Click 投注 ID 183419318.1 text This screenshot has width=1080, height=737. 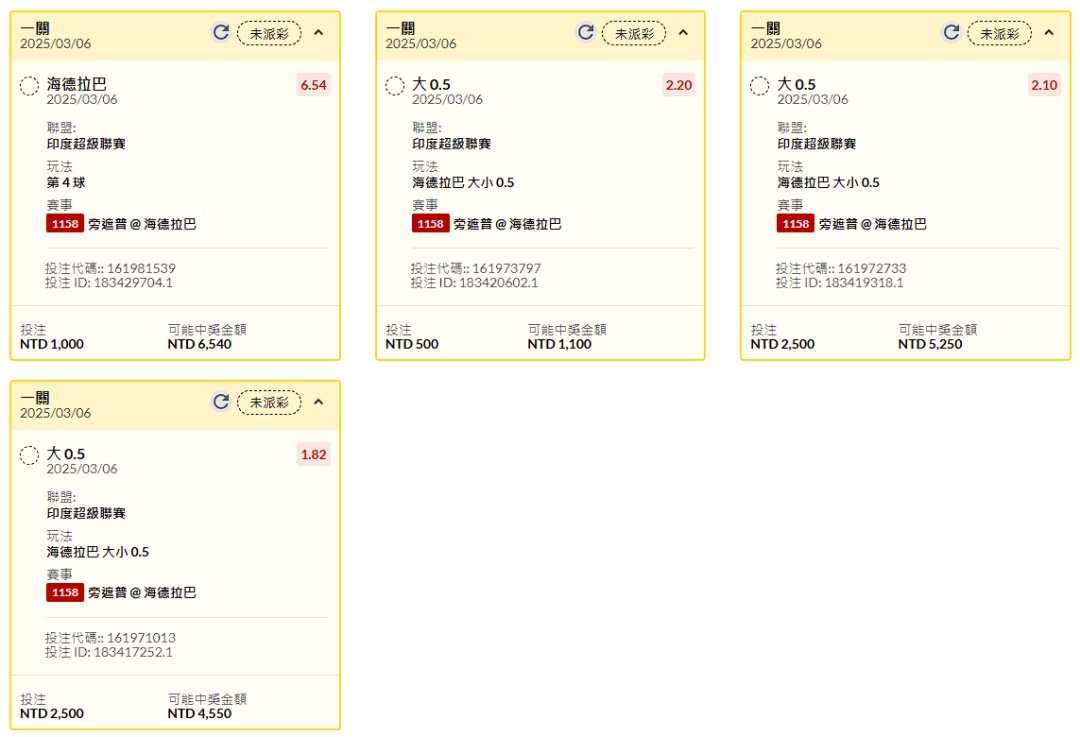point(840,282)
